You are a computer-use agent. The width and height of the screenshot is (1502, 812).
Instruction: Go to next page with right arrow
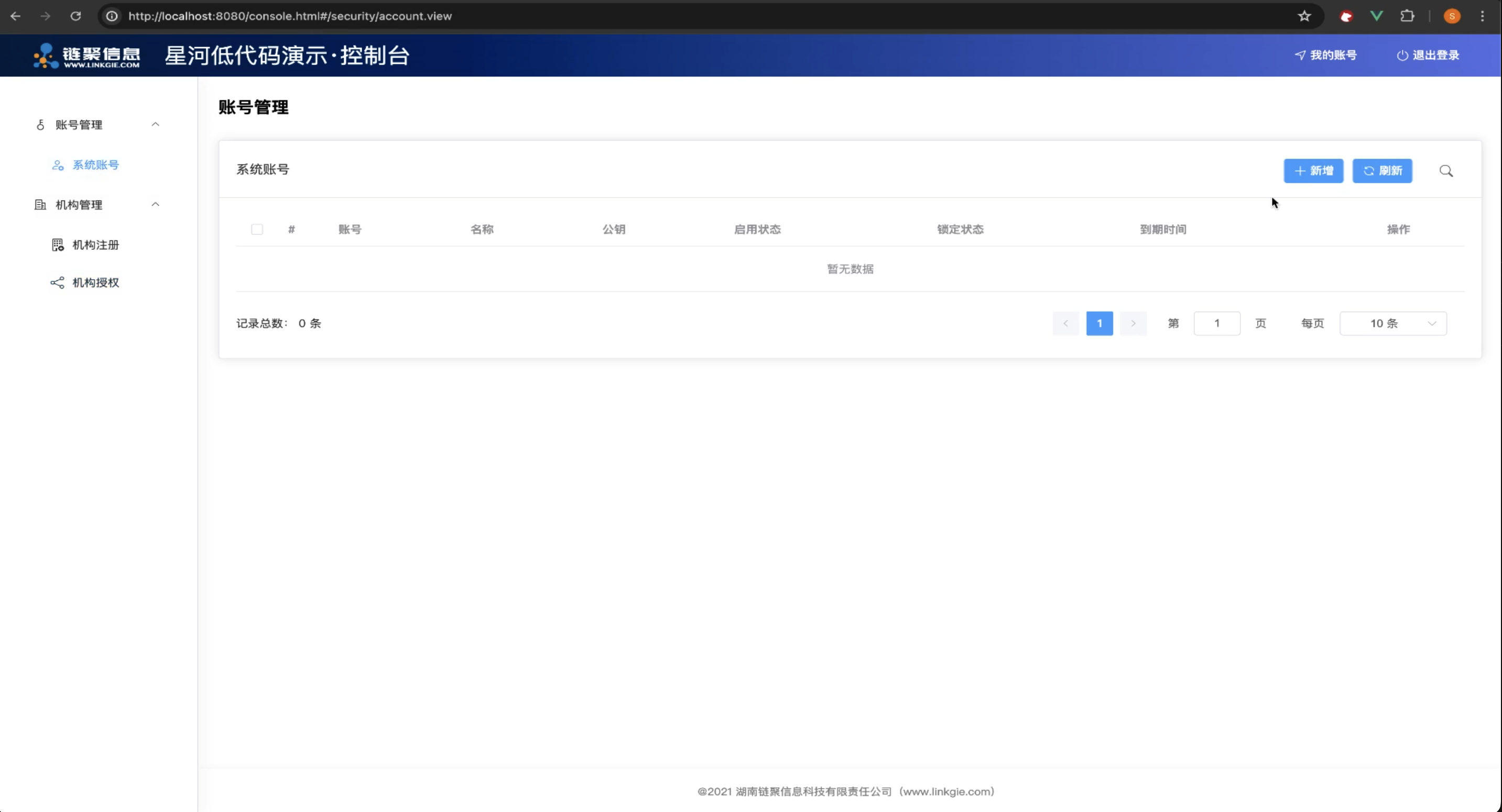(1133, 324)
